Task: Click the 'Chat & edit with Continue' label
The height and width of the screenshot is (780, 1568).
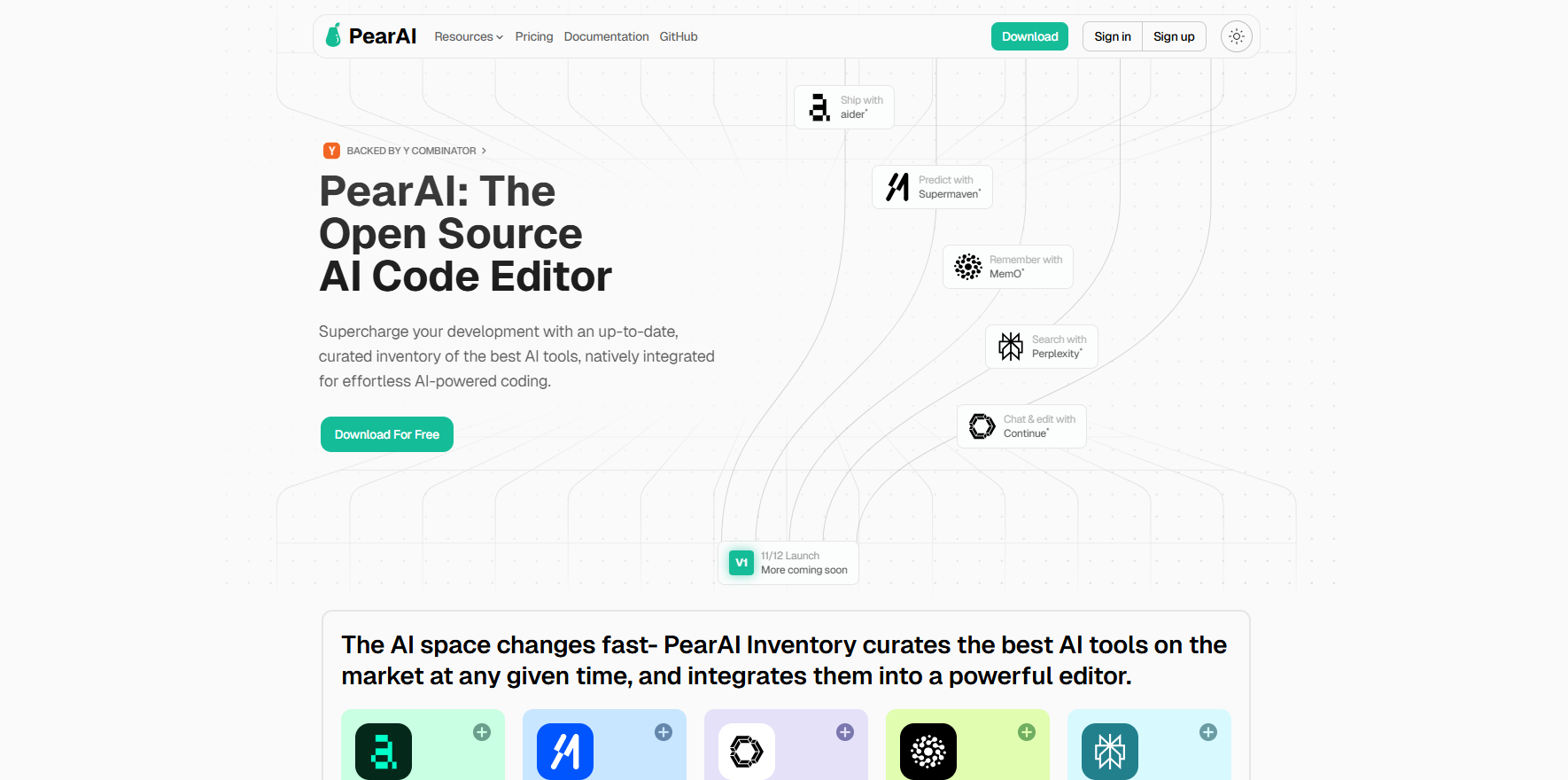Action: [1039, 426]
